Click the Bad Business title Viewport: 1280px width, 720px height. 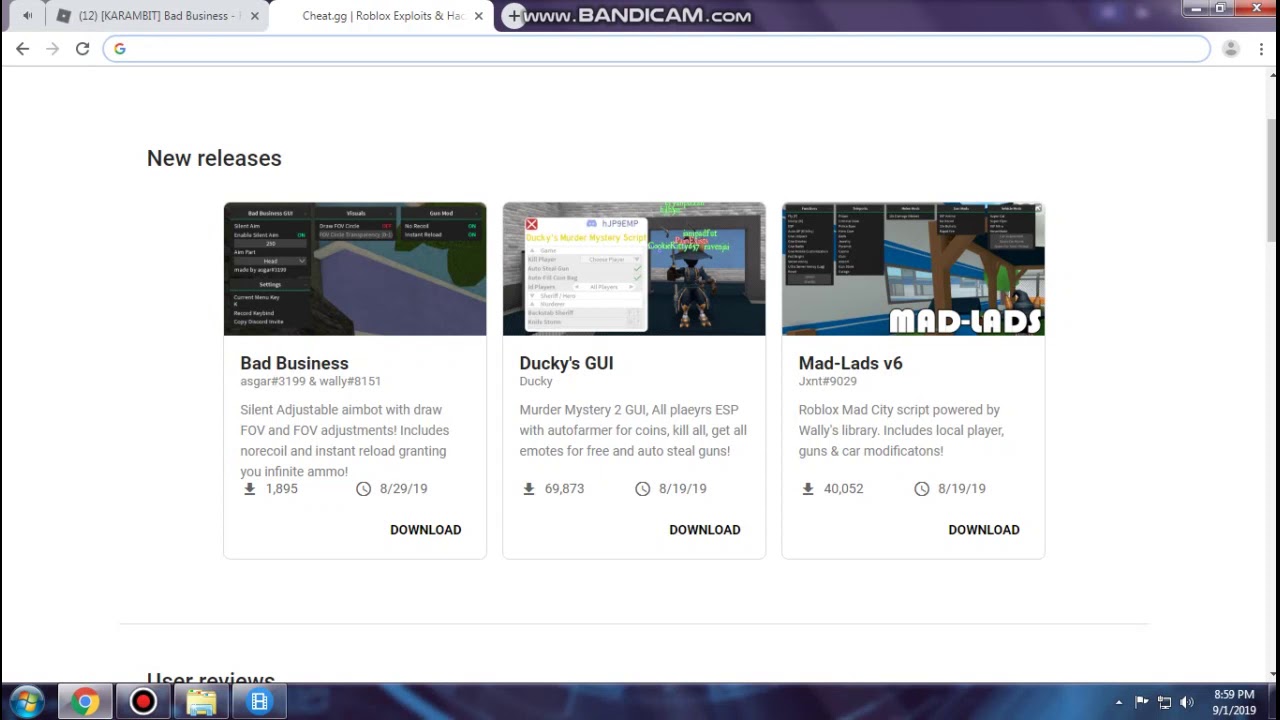294,363
